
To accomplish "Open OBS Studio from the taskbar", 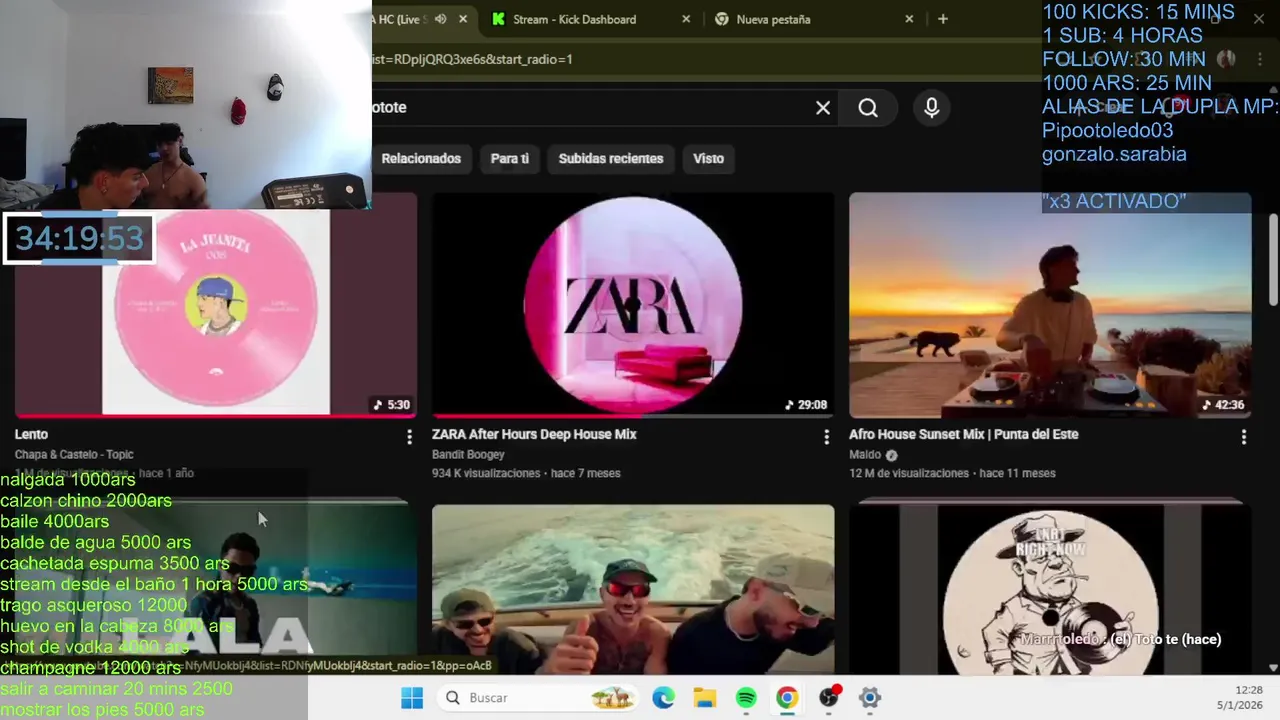I will (829, 698).
